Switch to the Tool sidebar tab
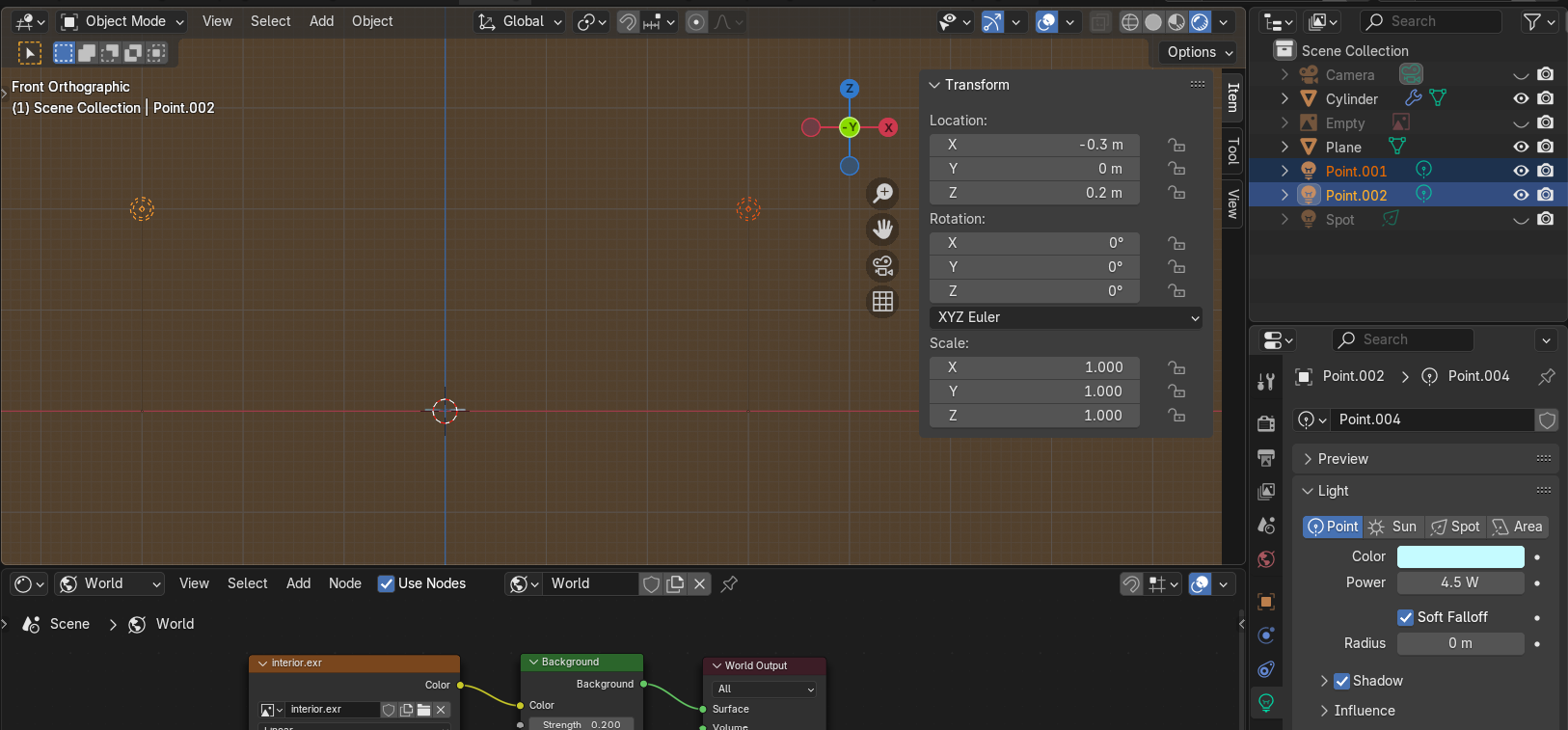This screenshot has height=730, width=1568. (x=1232, y=150)
